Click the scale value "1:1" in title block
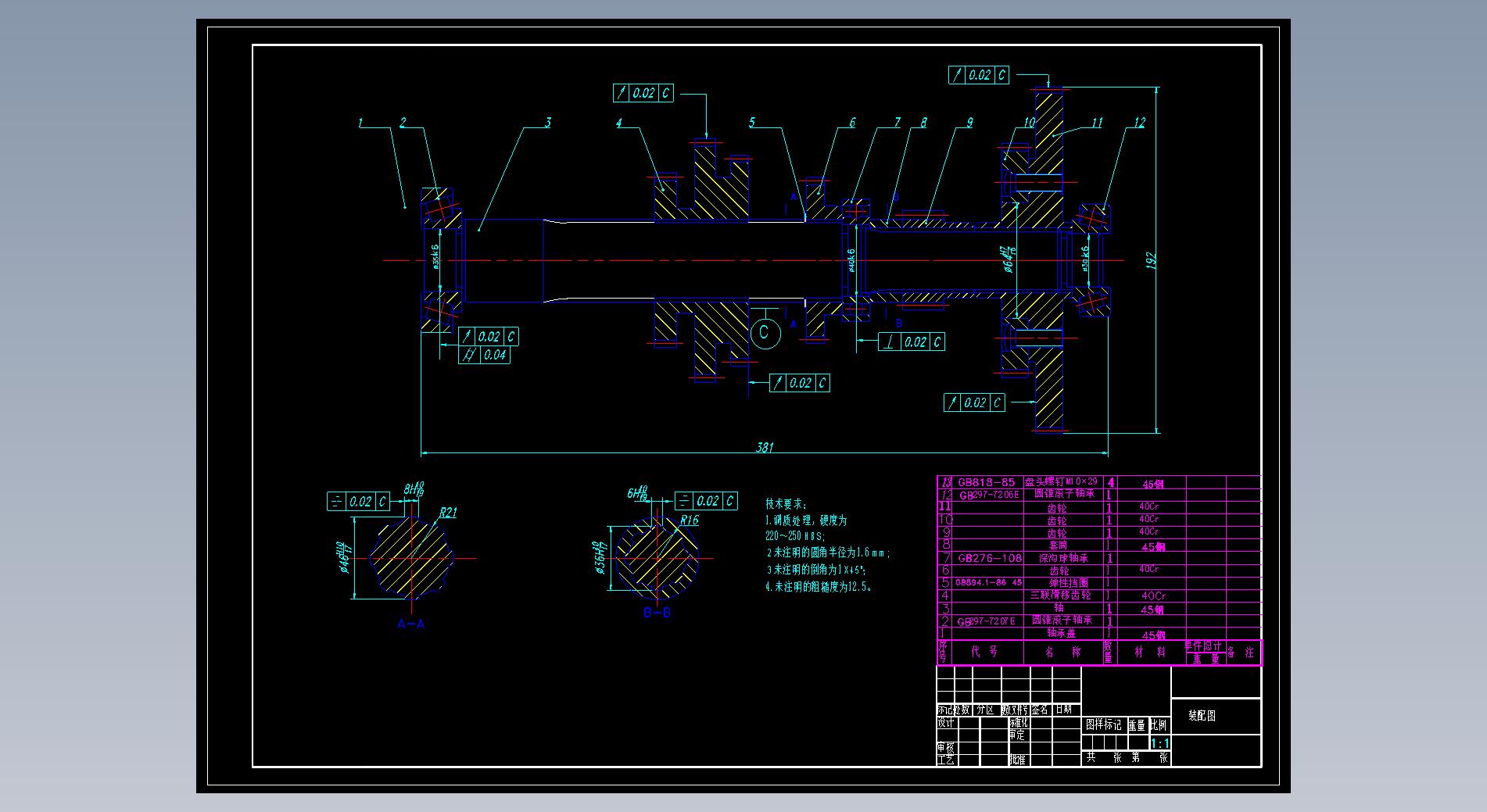Image resolution: width=1487 pixels, height=812 pixels. (x=1159, y=743)
